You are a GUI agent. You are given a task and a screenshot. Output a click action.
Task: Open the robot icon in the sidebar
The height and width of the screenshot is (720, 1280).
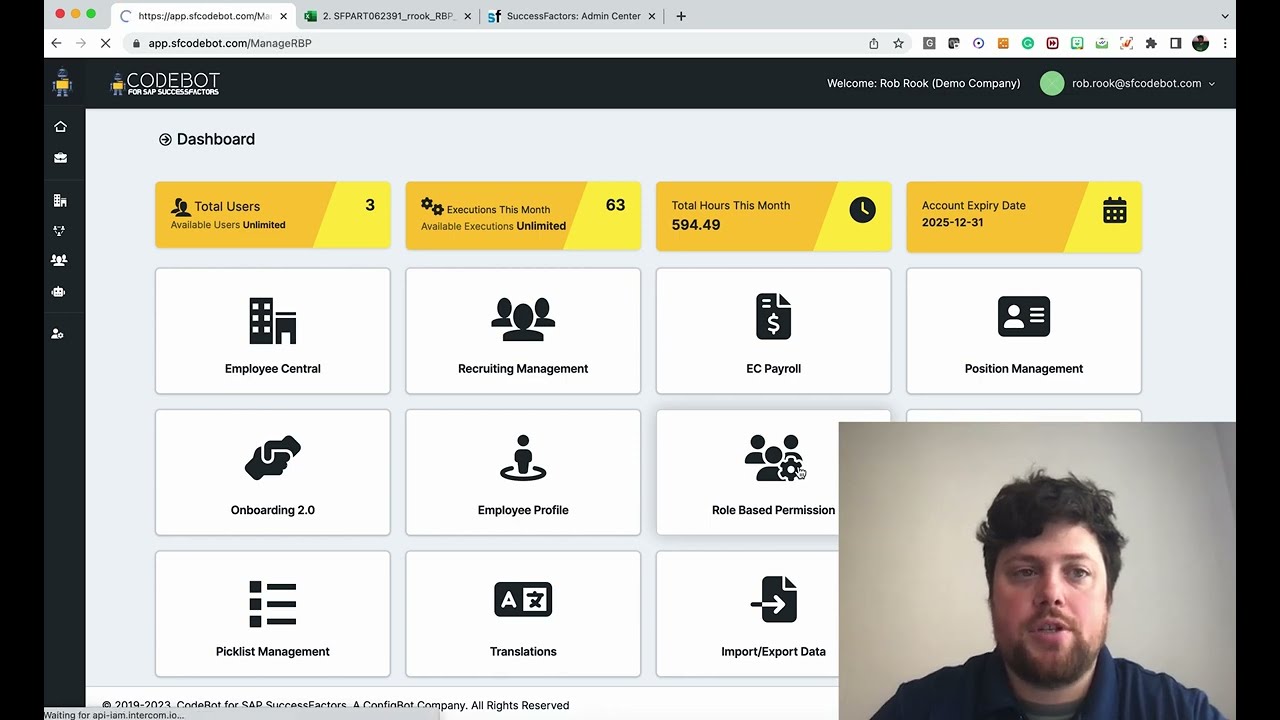point(60,292)
